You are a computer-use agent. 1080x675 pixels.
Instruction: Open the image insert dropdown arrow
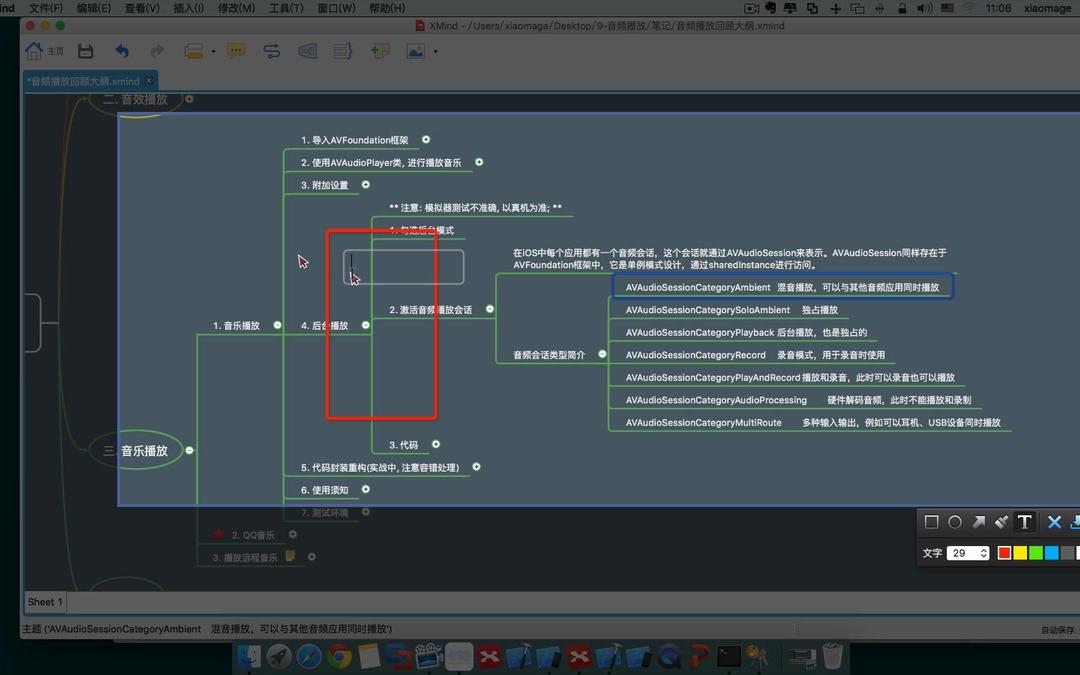(x=434, y=51)
